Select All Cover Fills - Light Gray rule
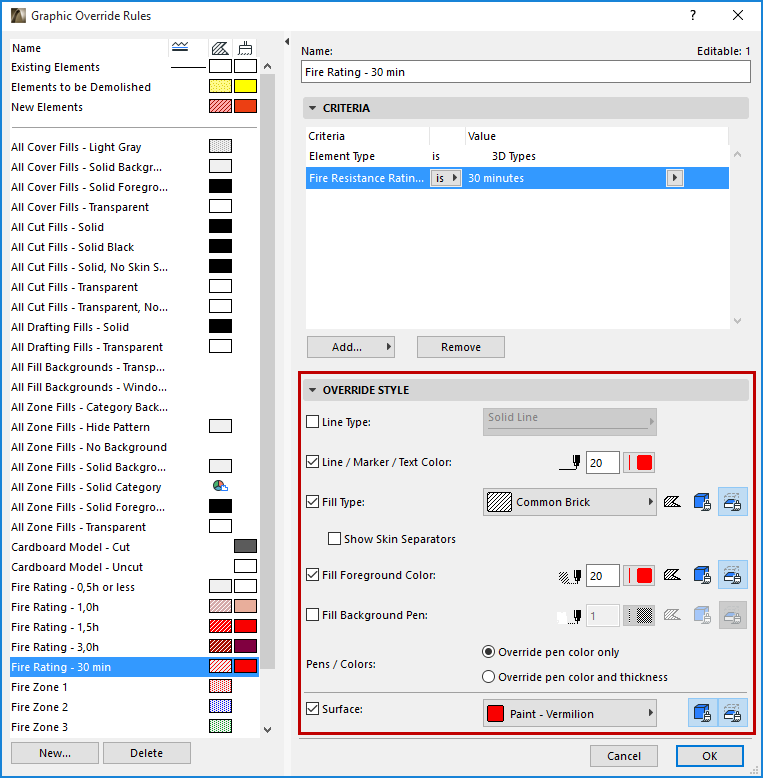The height and width of the screenshot is (778, 763). pyautogui.click(x=134, y=147)
